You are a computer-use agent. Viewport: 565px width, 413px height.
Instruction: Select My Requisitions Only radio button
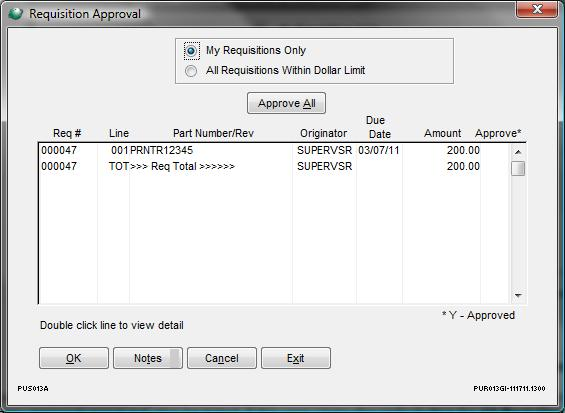tap(191, 51)
